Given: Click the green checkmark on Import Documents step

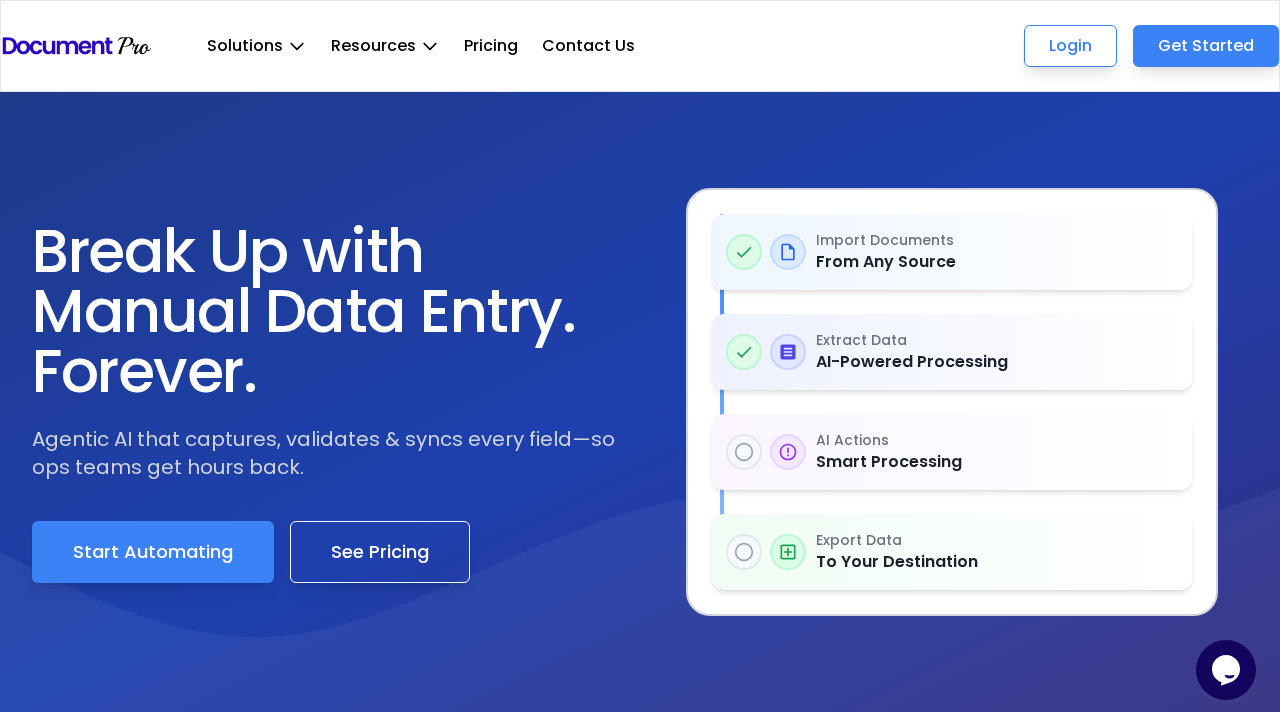Looking at the screenshot, I should [743, 252].
